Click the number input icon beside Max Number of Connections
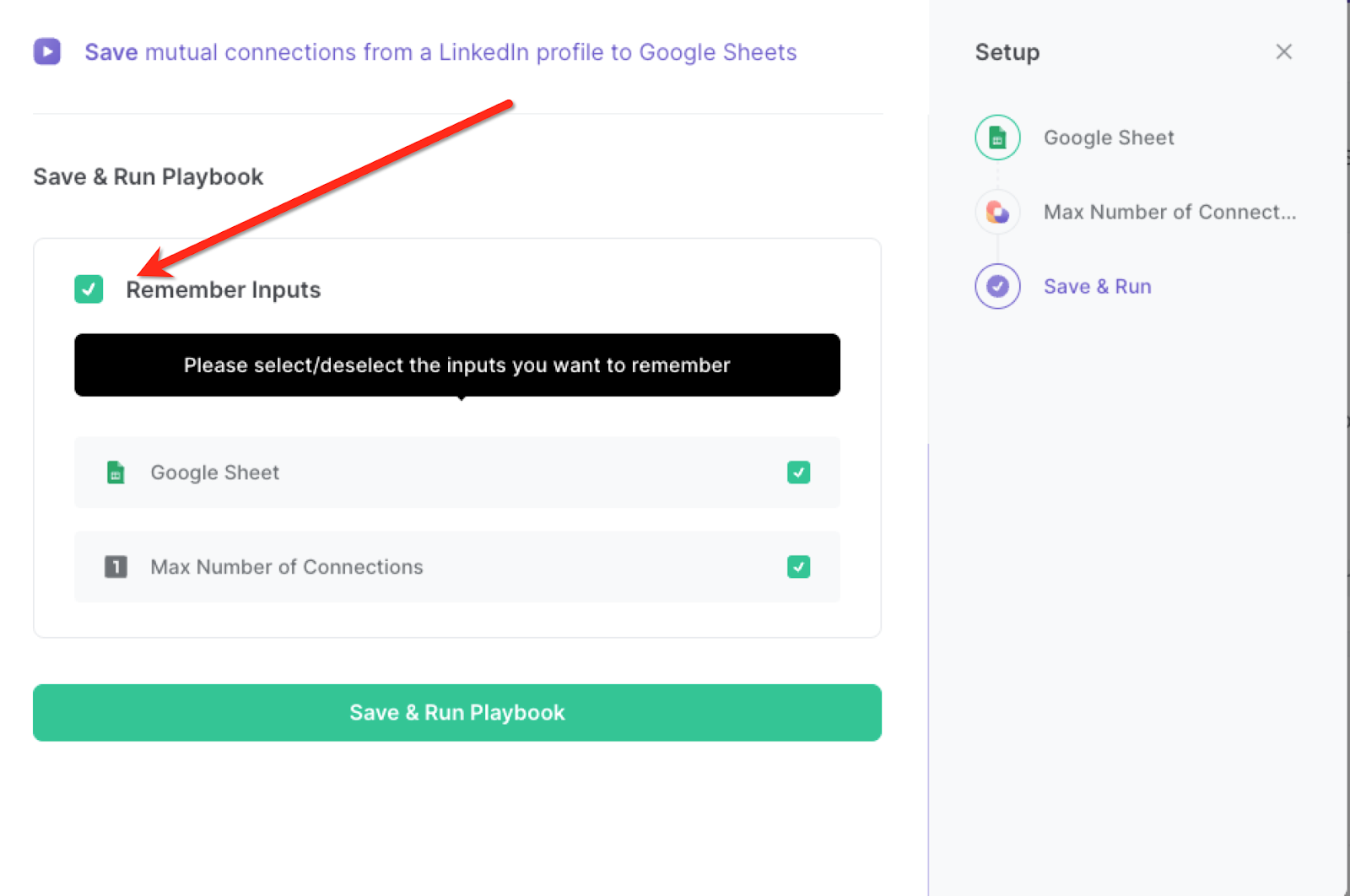This screenshot has height=896, width=1350. click(116, 567)
